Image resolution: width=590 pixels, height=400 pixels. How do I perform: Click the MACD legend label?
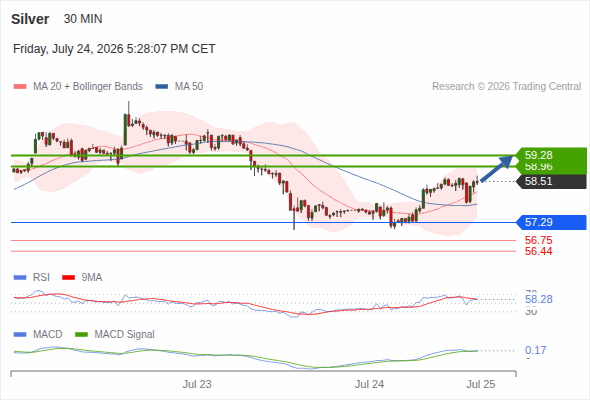tap(48, 334)
